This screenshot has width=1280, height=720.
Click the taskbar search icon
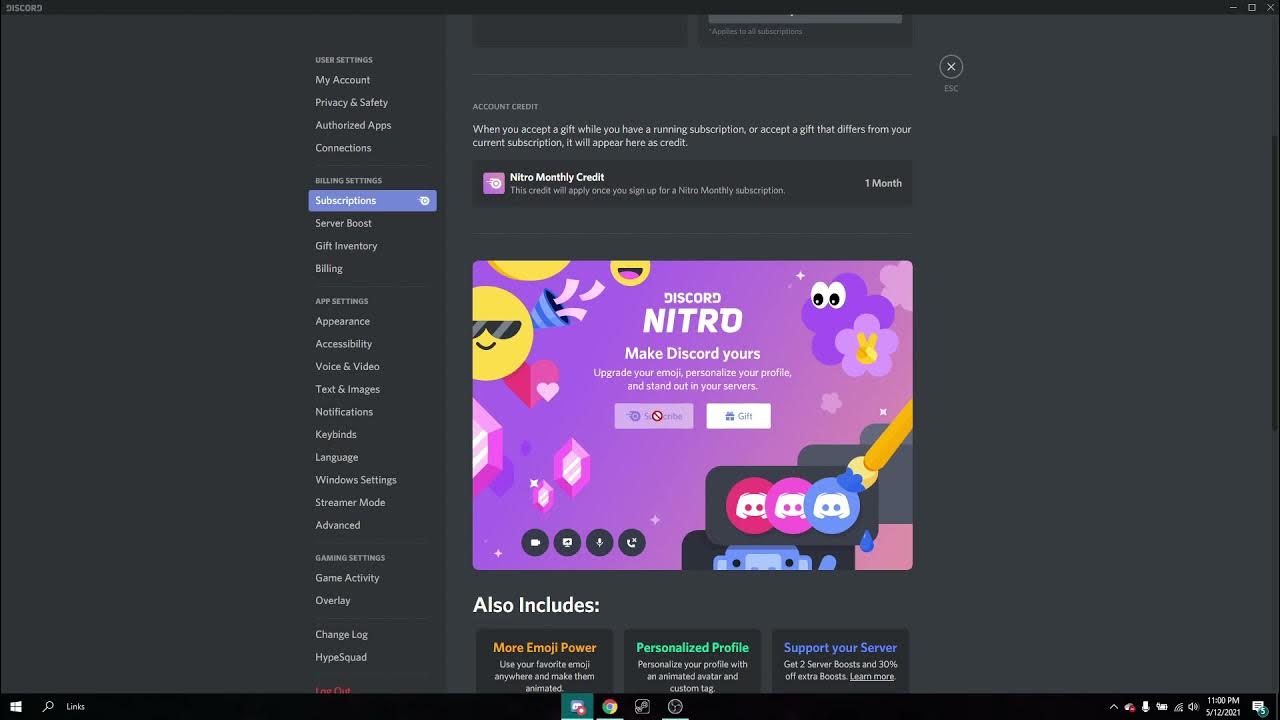48,706
